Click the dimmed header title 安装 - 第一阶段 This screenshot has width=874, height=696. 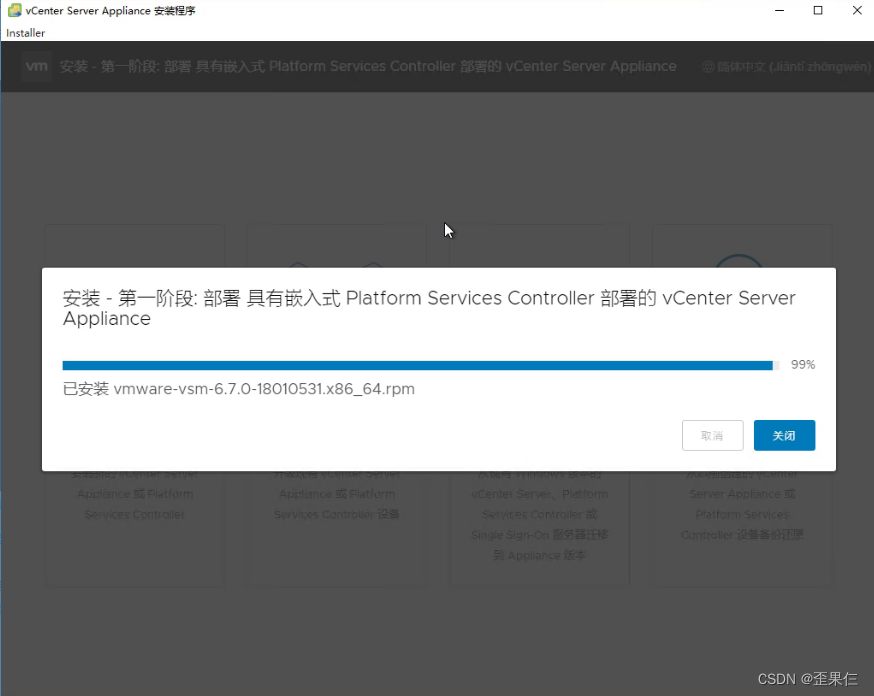(368, 66)
